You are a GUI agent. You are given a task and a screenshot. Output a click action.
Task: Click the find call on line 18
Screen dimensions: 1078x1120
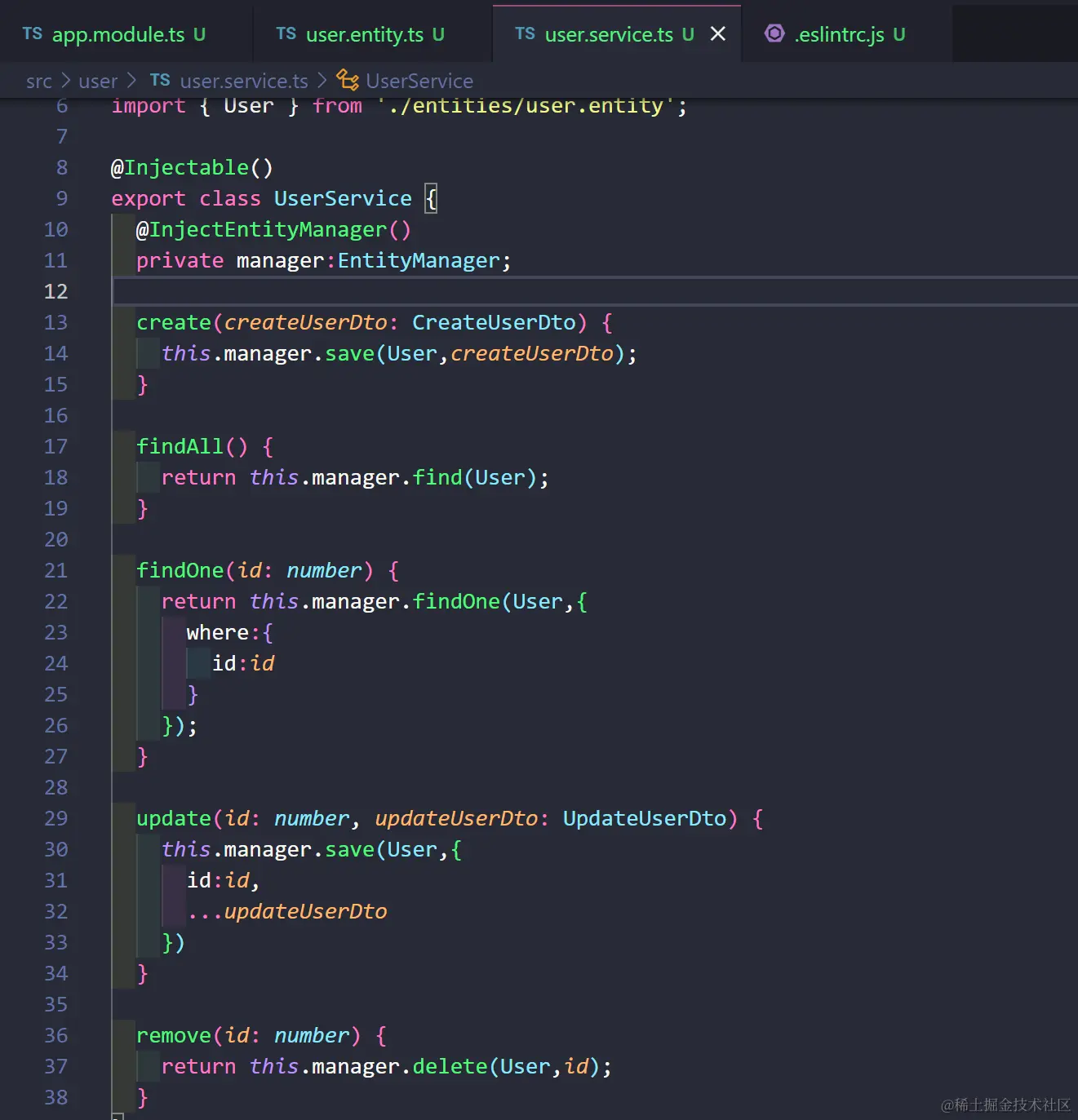point(437,477)
